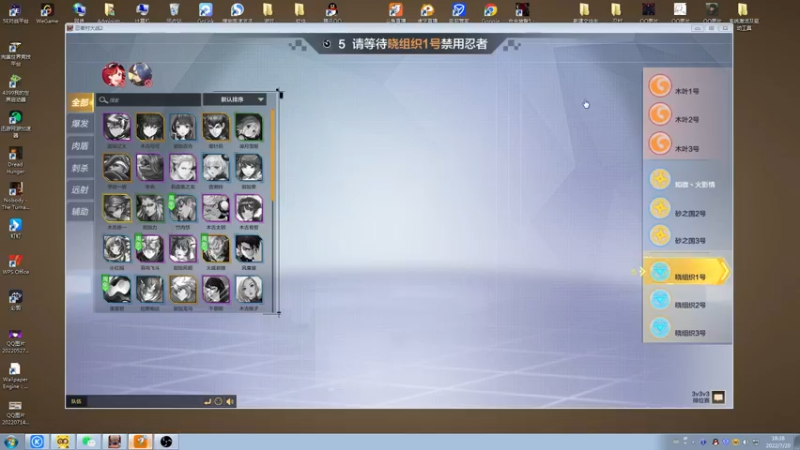This screenshot has width=800, height=450.
Task: Select player 木叶3号 swirl icon
Action: [x=660, y=143]
